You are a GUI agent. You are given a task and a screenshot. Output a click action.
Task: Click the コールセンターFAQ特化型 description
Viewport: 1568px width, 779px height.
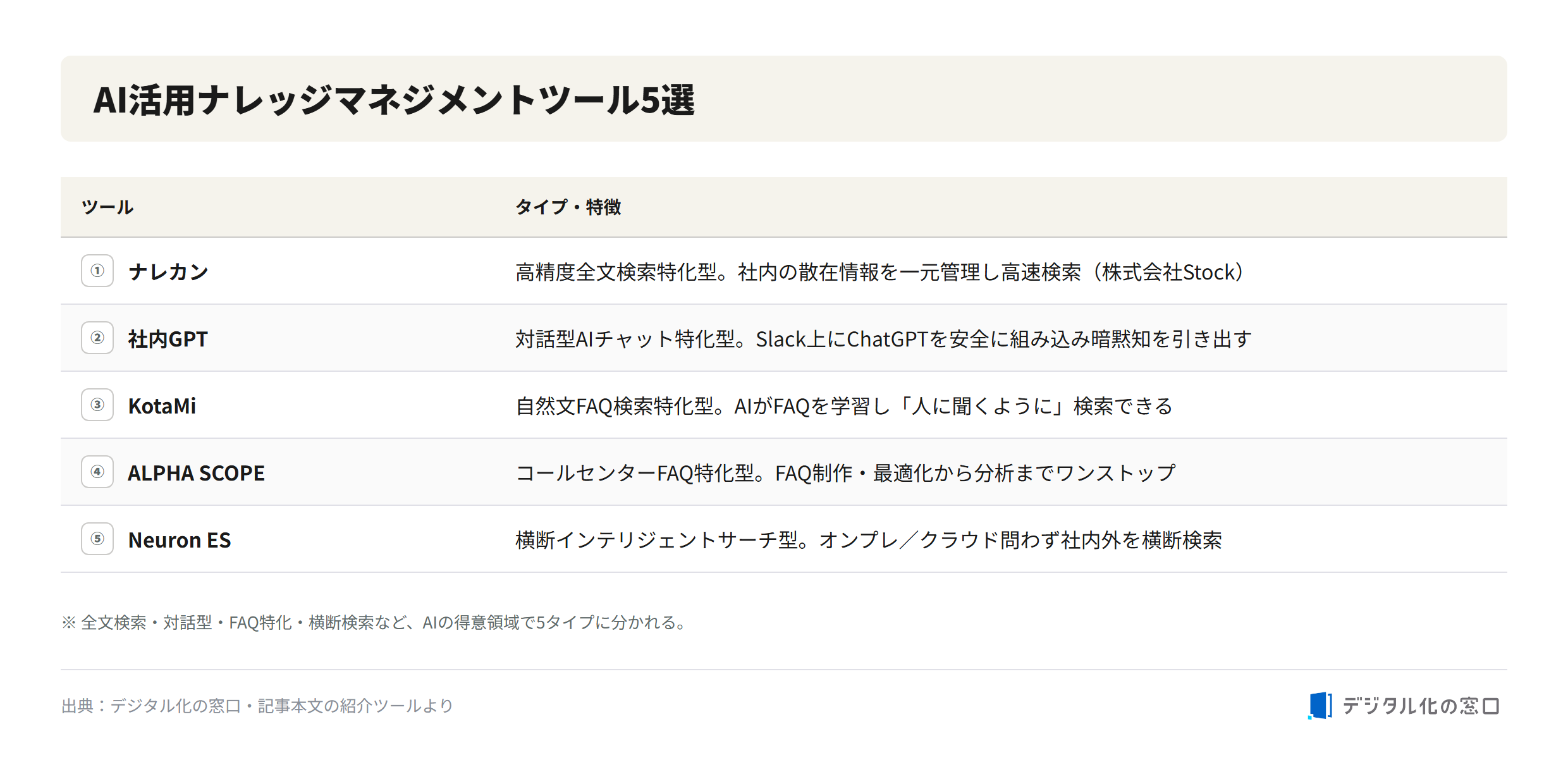[845, 473]
